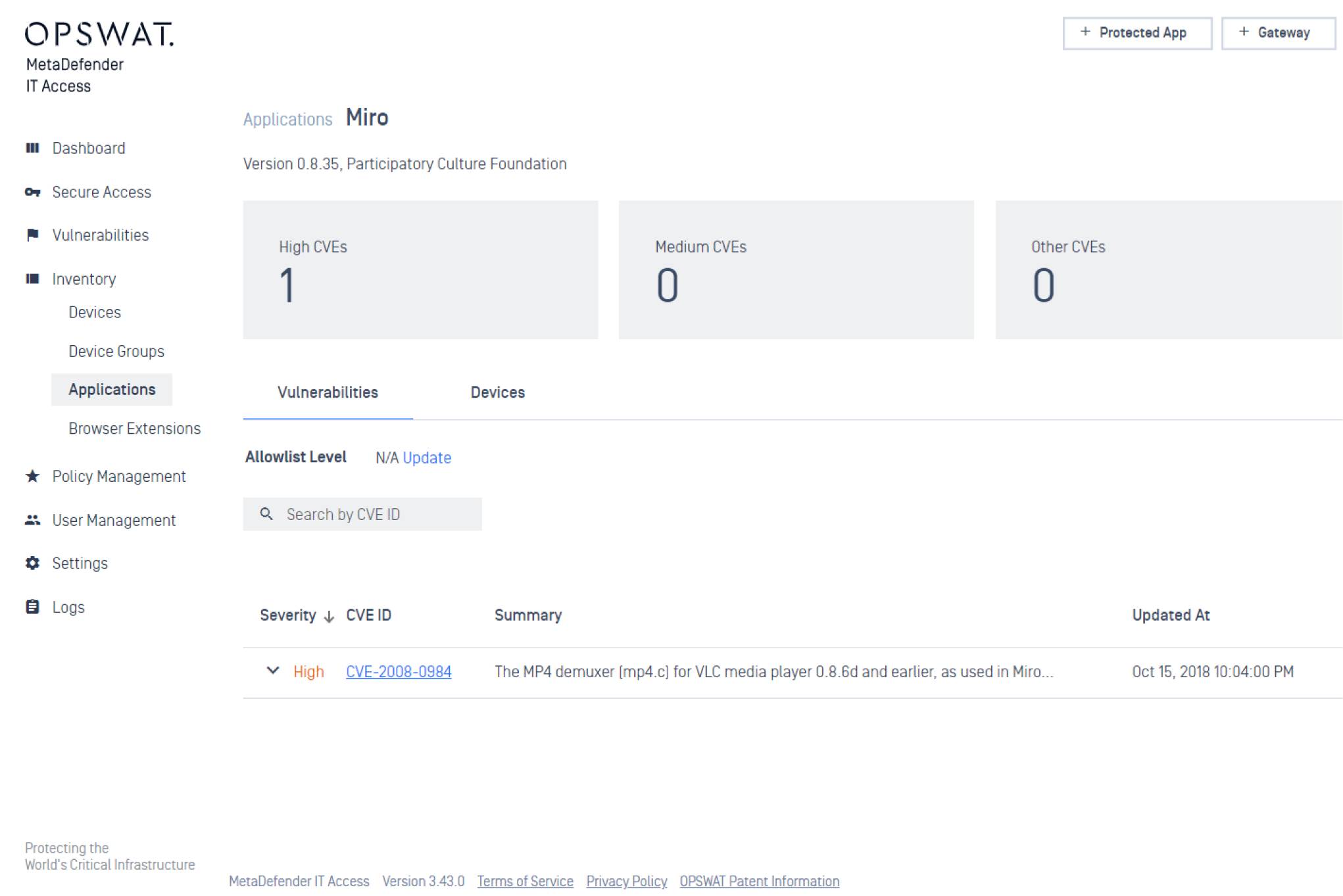Viewport: 1343px width, 896px height.
Task: Click the Settings gear icon
Action: point(32,563)
